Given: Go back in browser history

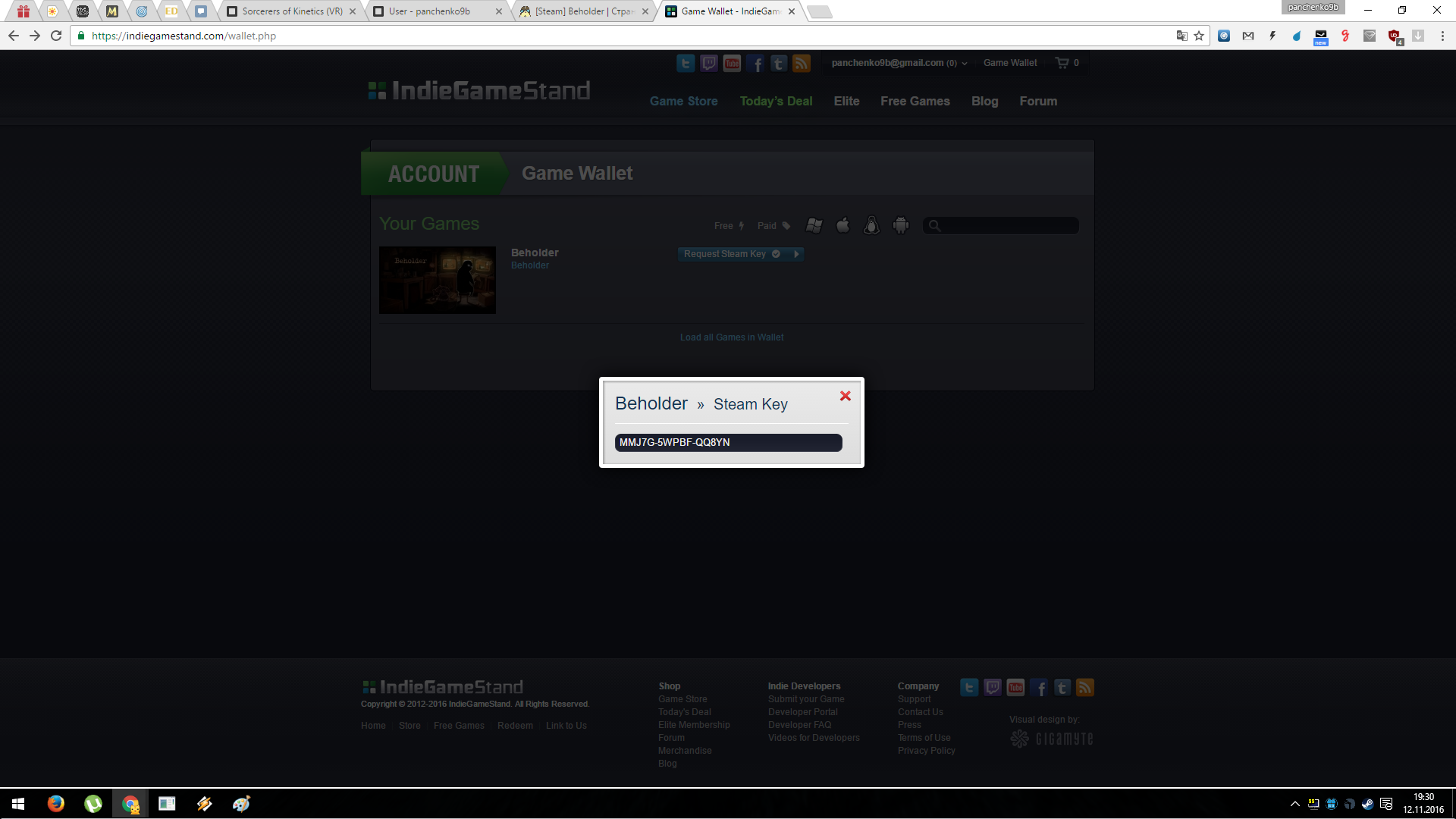Looking at the screenshot, I should [14, 36].
